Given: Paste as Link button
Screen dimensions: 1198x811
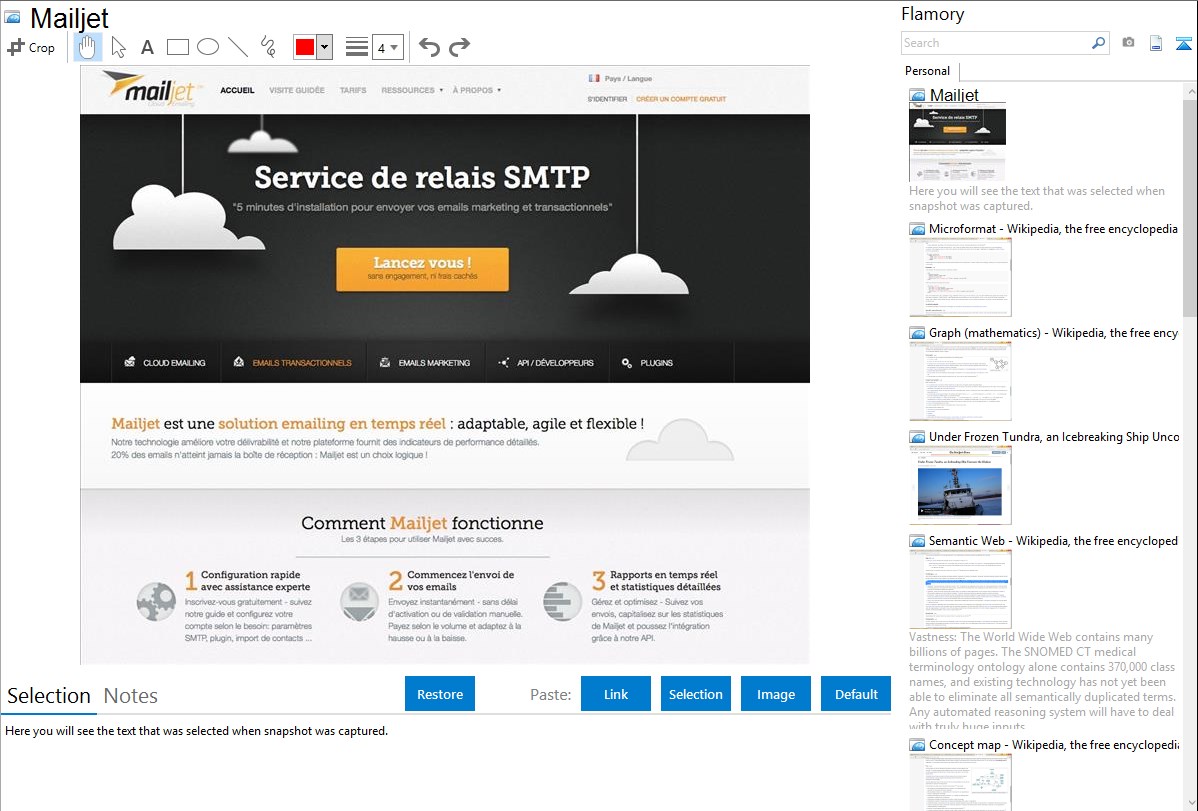Looking at the screenshot, I should click(616, 694).
